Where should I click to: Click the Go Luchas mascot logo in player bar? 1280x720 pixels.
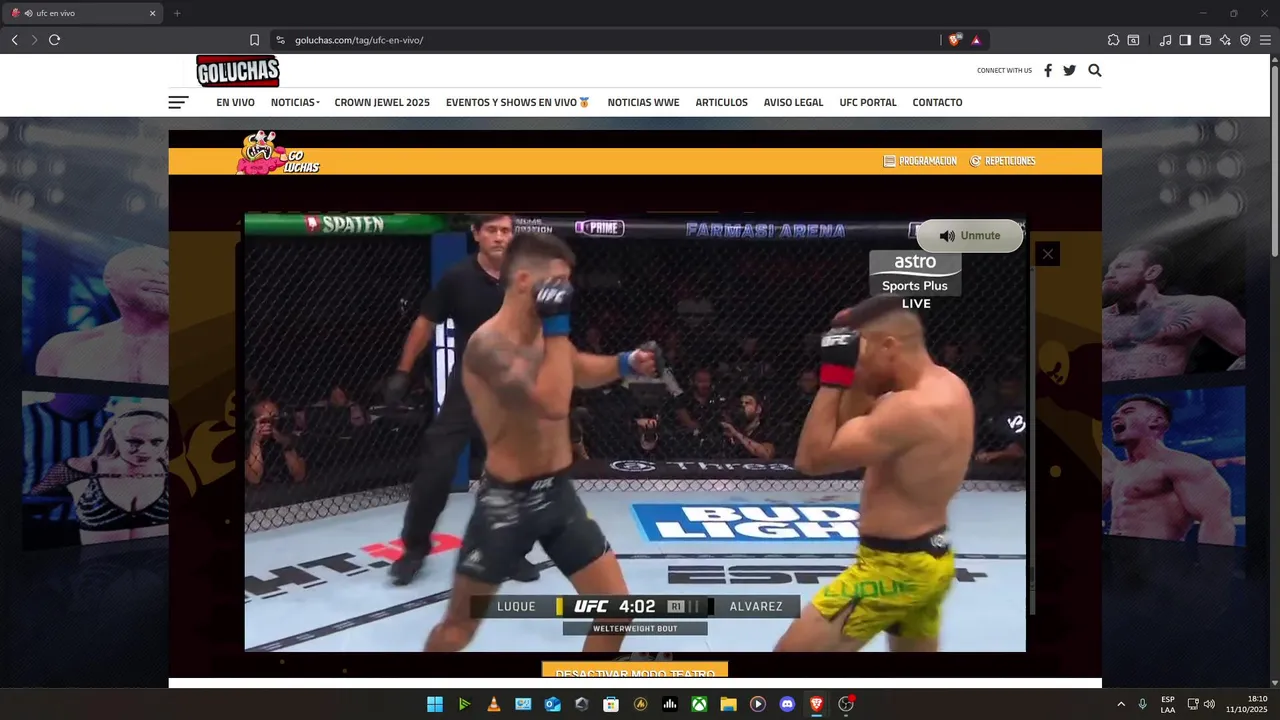pyautogui.click(x=277, y=153)
